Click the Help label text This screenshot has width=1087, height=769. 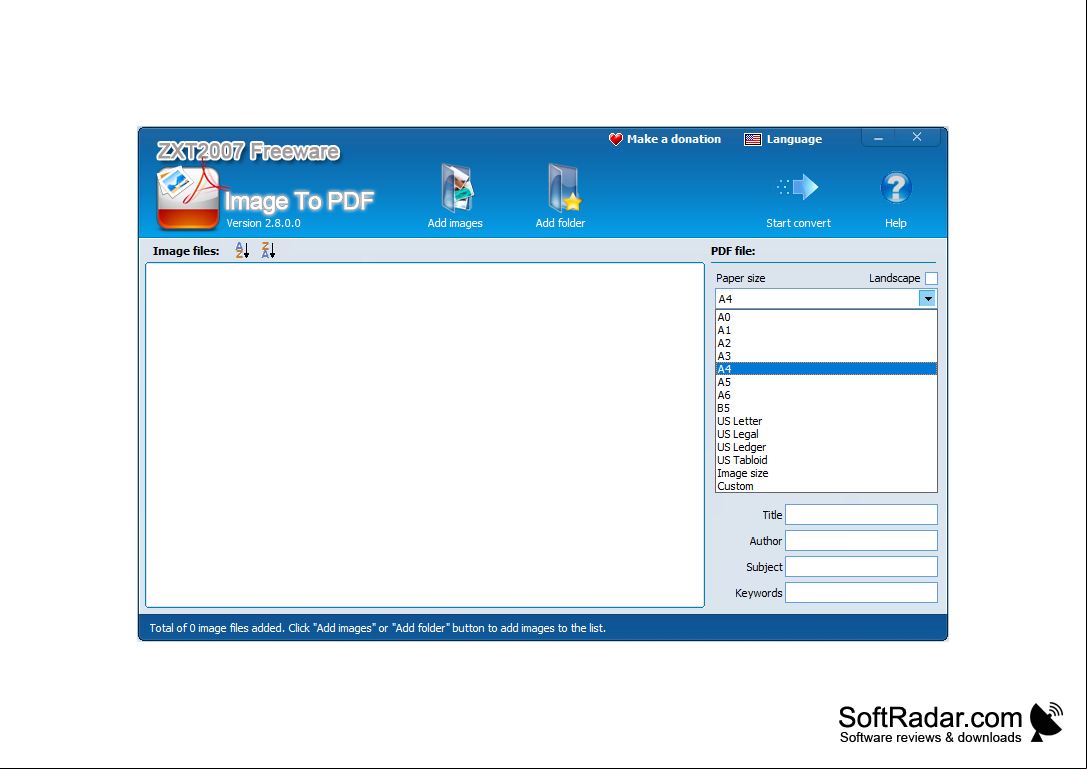(x=896, y=223)
